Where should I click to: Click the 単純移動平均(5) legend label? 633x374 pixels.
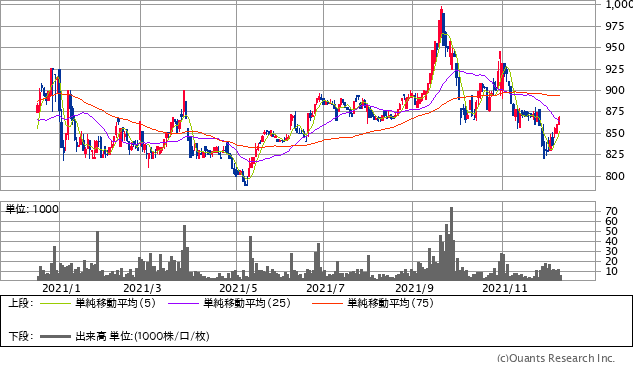(115, 303)
